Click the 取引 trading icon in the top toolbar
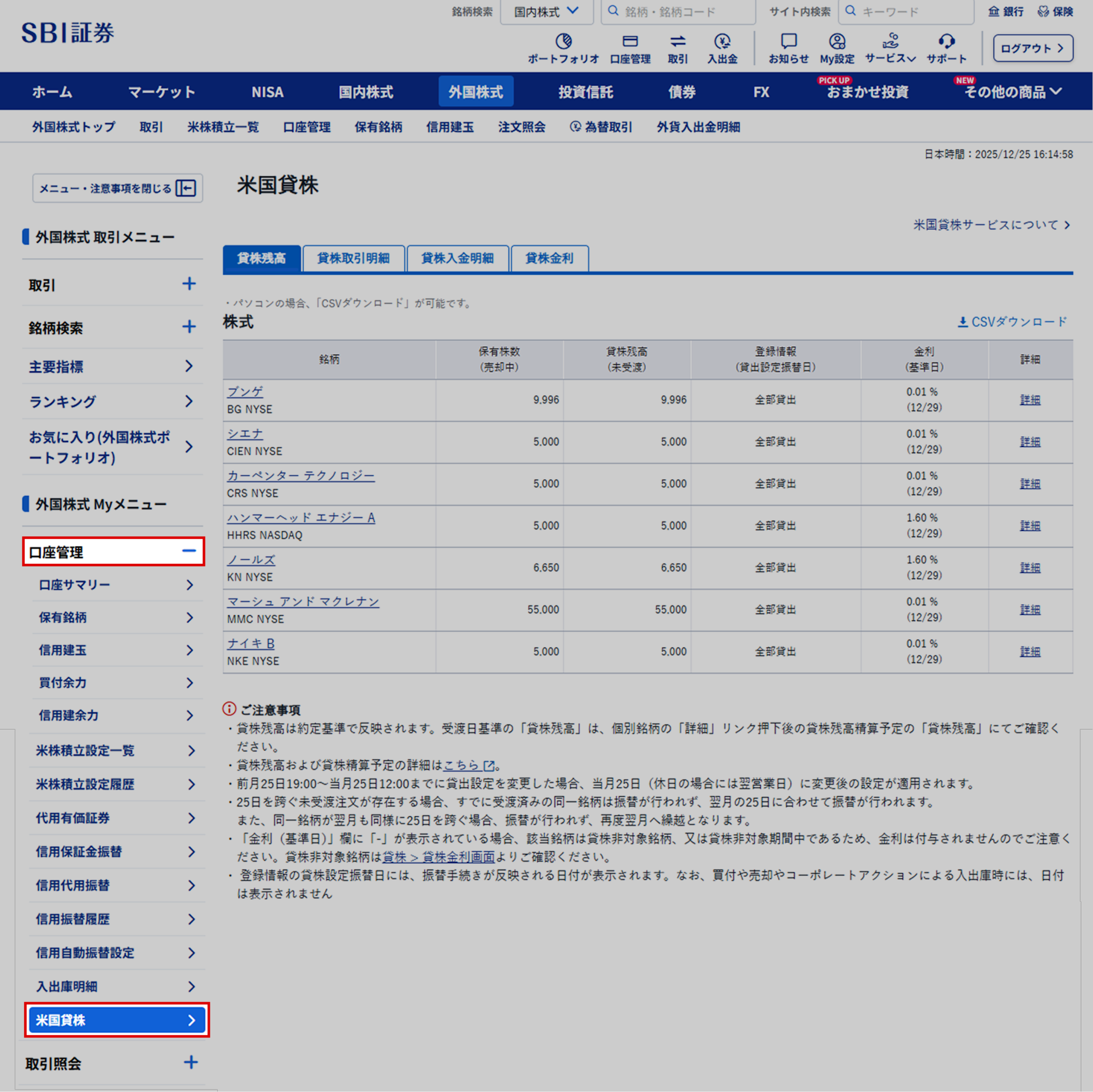The image size is (1093, 1092). [x=677, y=48]
